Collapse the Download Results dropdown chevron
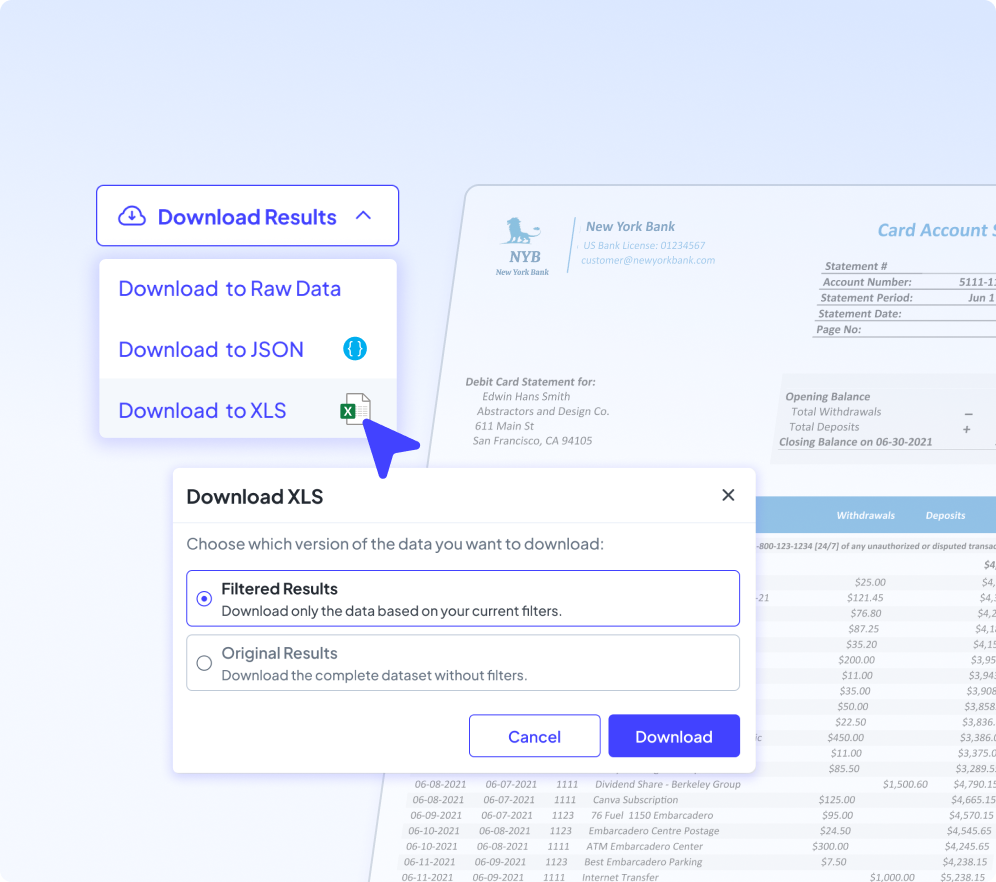Viewport: 996px width, 882px height. point(364,216)
